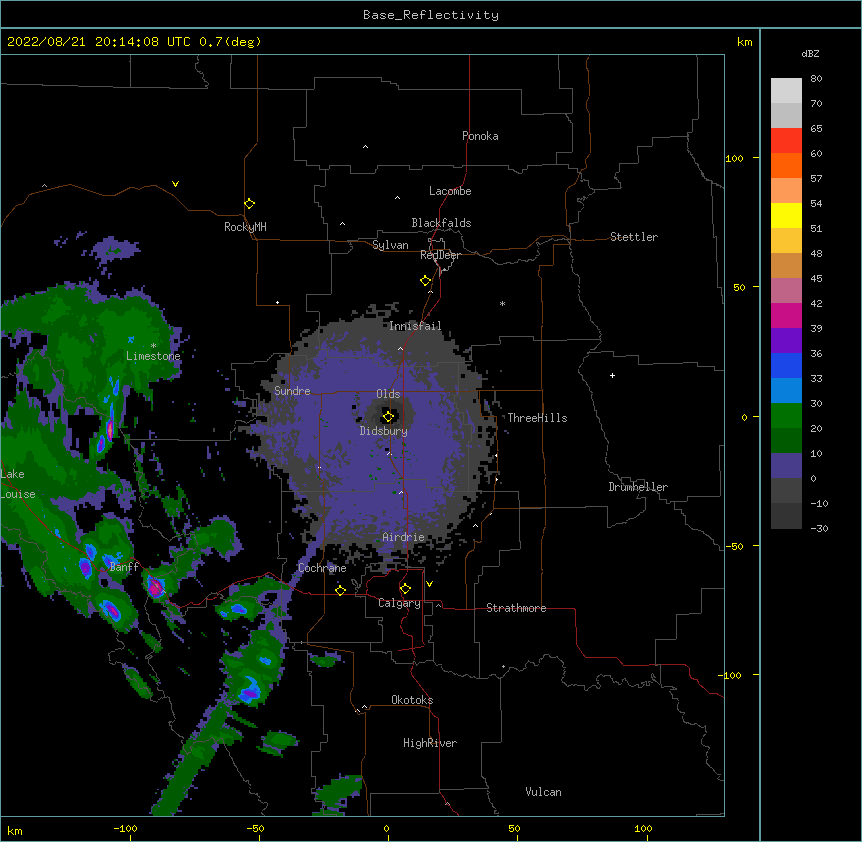This screenshot has height=842, width=862.
Task: Click the yellow diamond marker above Calgary label
Action: 405,589
